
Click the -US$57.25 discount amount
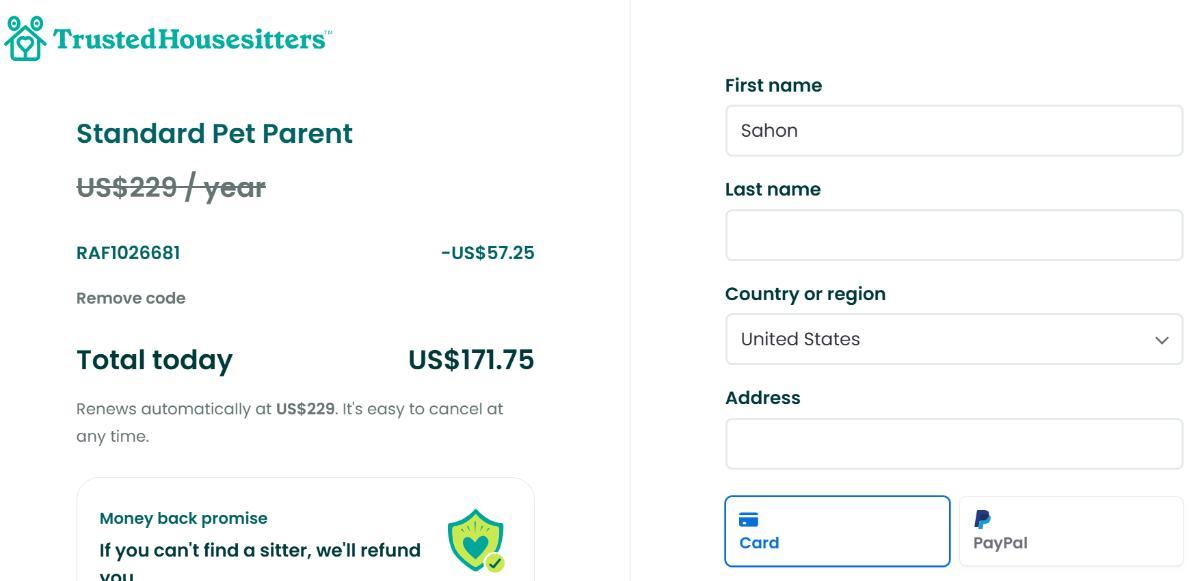click(x=487, y=253)
